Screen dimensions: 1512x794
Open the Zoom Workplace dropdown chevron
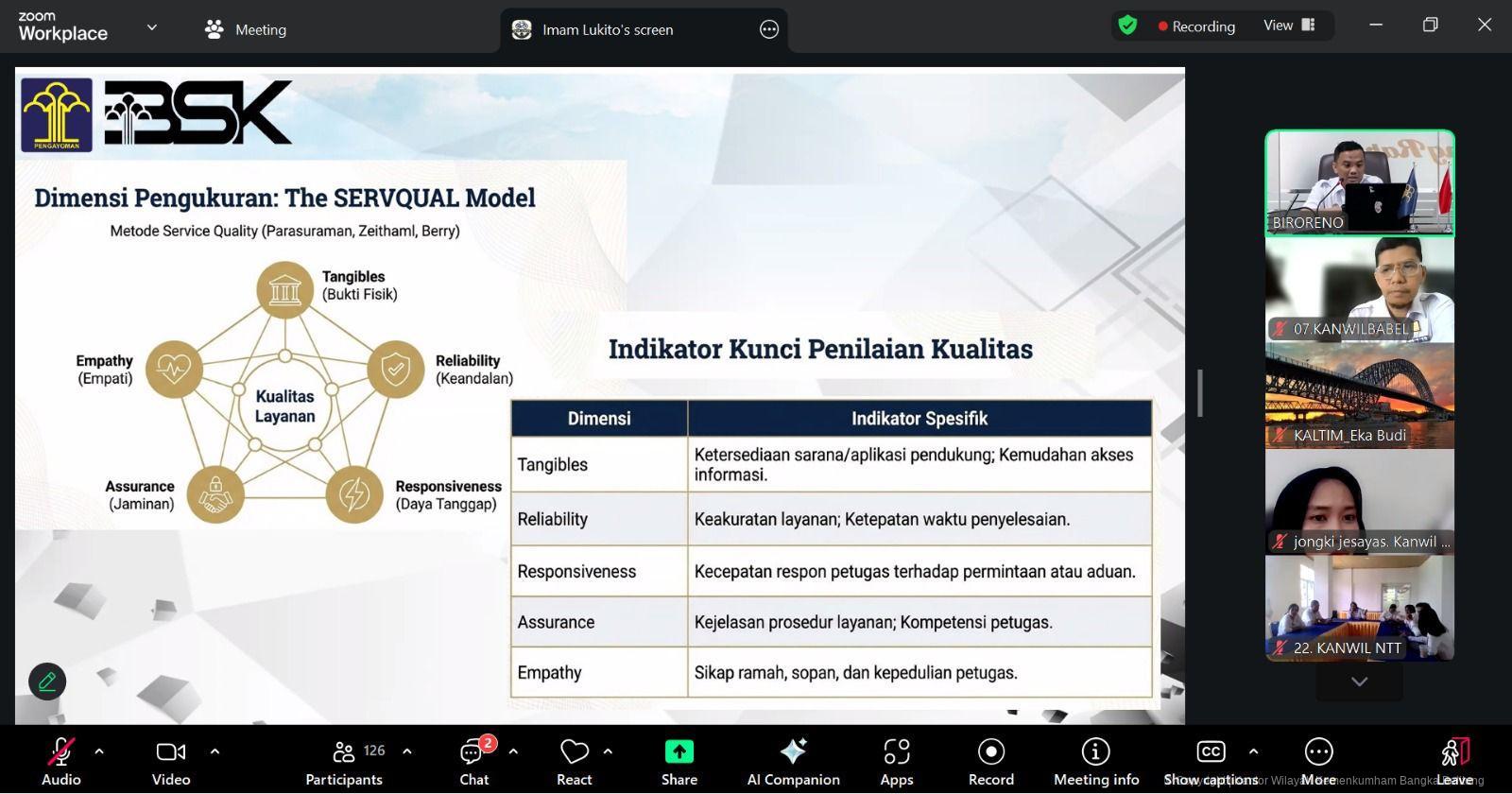[x=151, y=27]
